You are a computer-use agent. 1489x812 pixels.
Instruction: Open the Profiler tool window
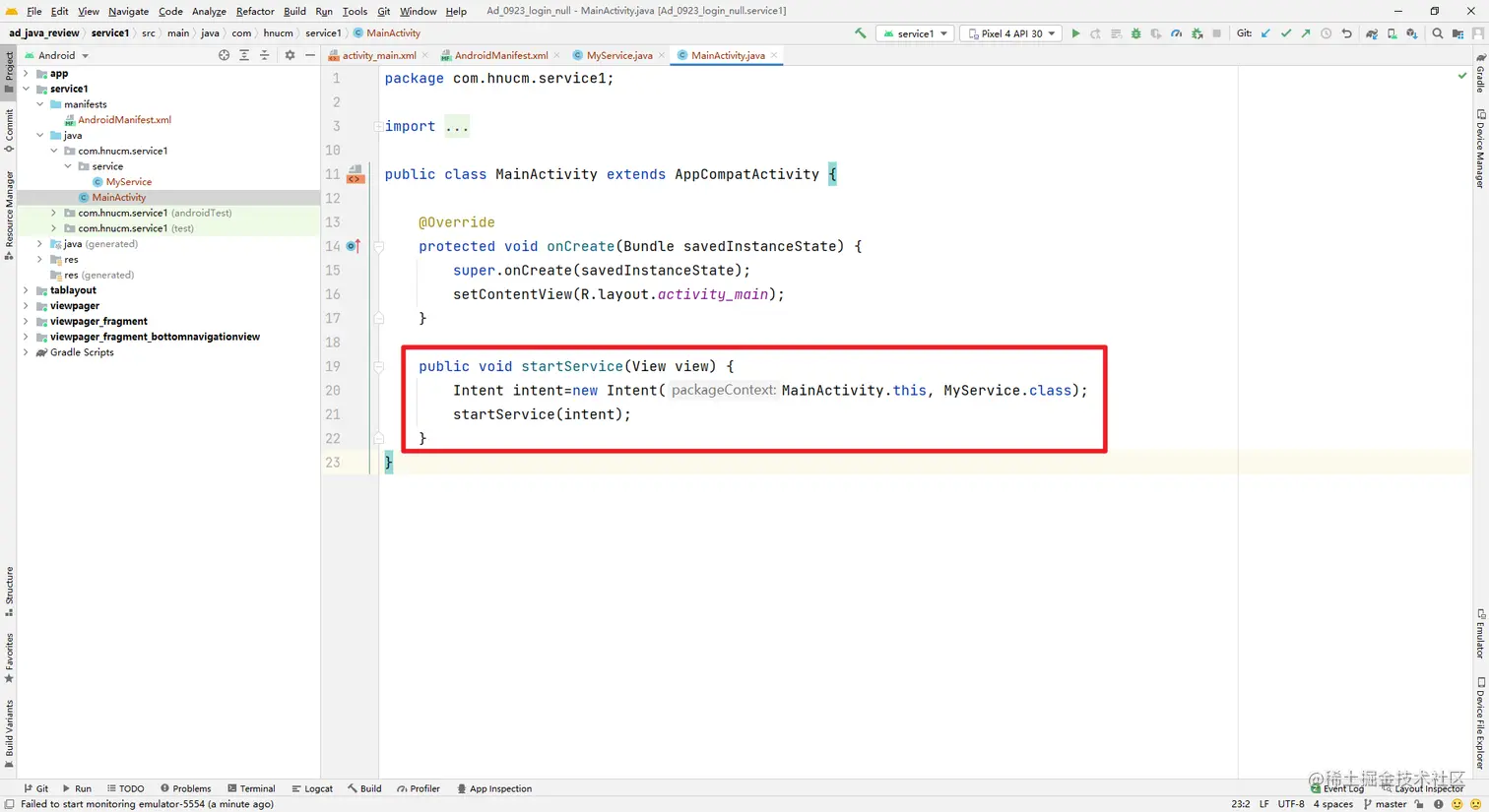418,788
